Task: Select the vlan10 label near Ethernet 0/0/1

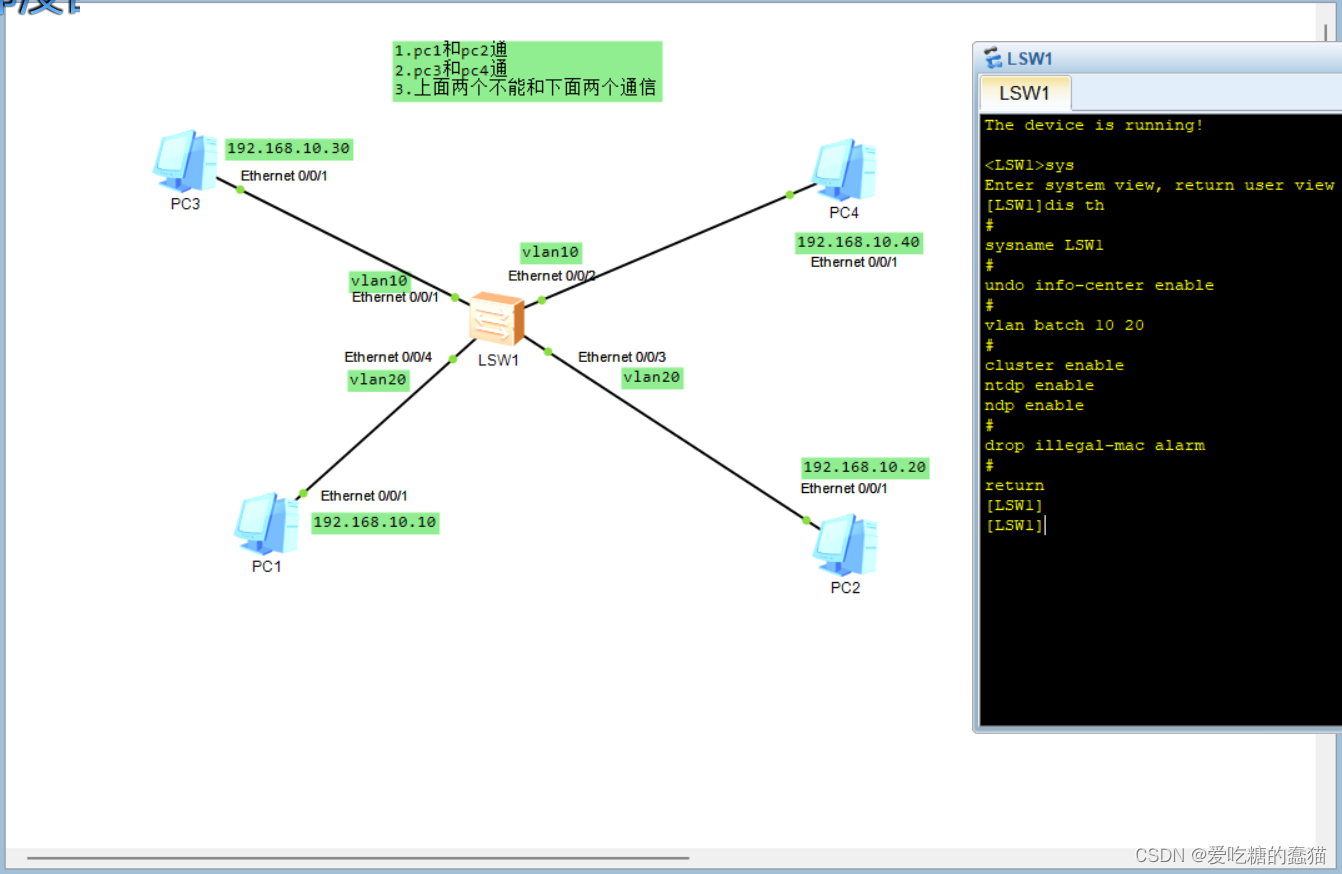Action: [378, 280]
